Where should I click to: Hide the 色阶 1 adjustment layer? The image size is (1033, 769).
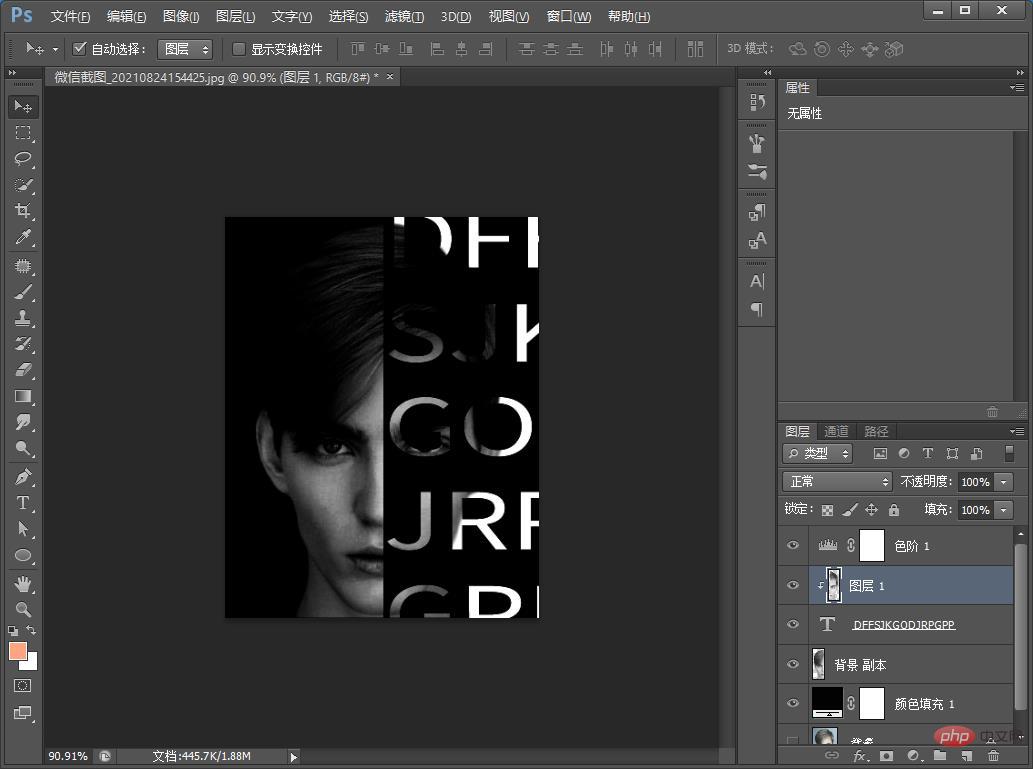[793, 545]
